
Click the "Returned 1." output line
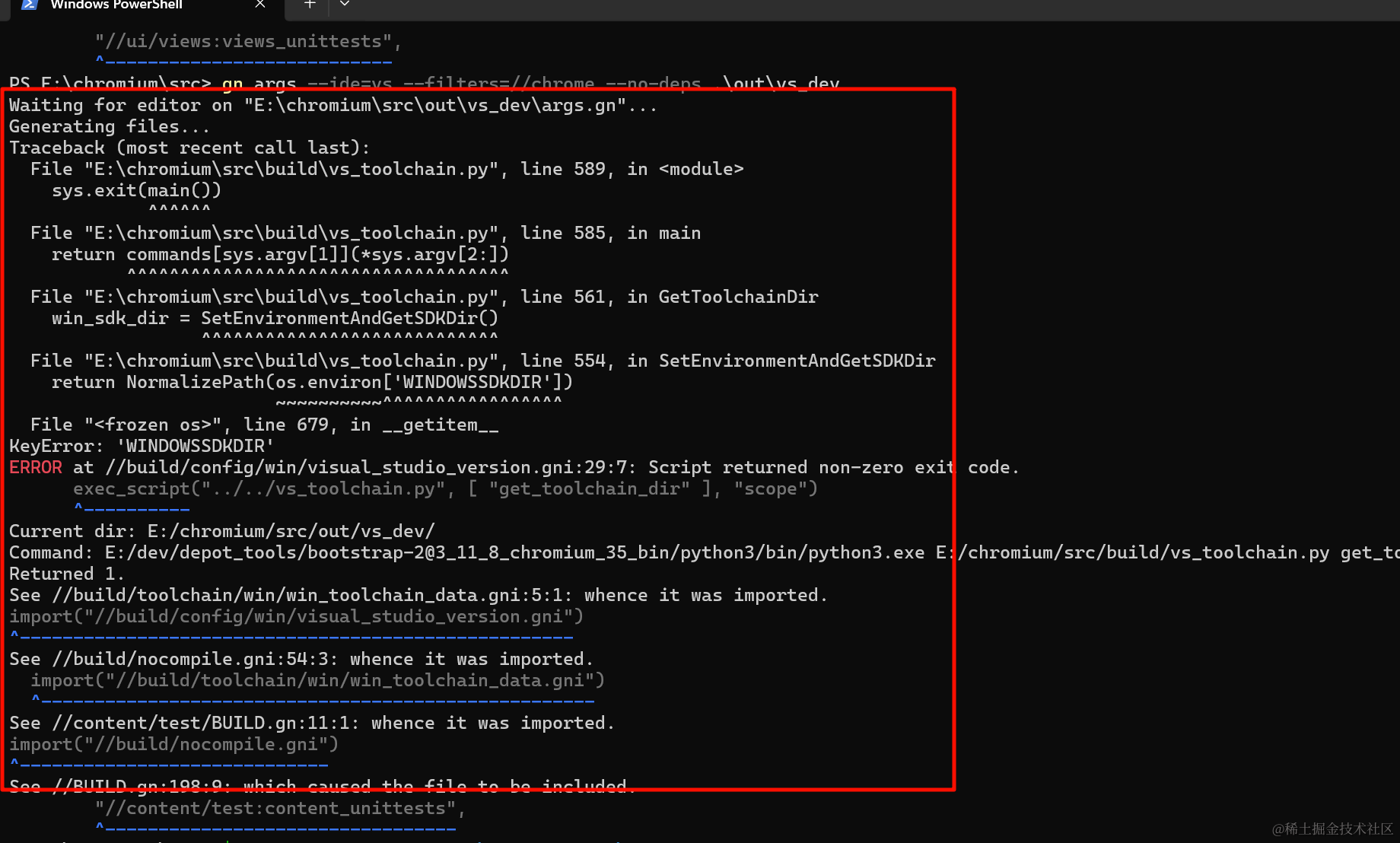pyautogui.click(x=67, y=574)
